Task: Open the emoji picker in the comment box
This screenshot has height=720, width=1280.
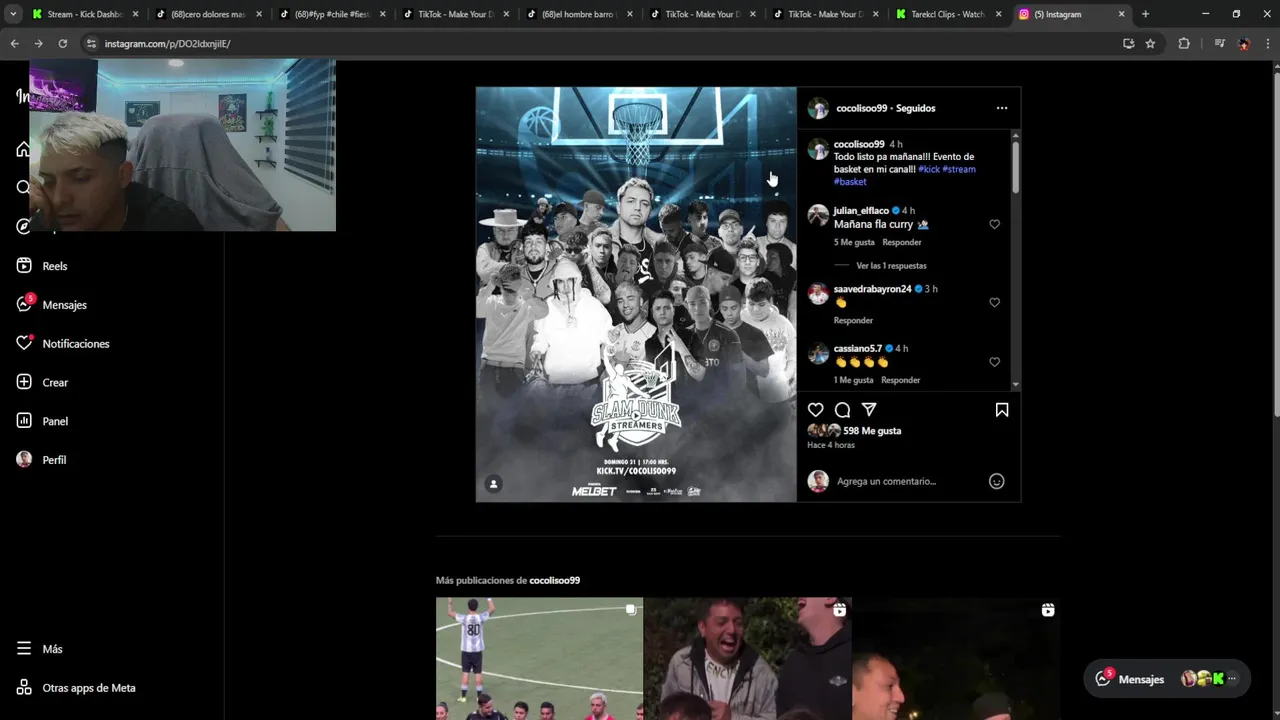Action: pyautogui.click(x=996, y=481)
